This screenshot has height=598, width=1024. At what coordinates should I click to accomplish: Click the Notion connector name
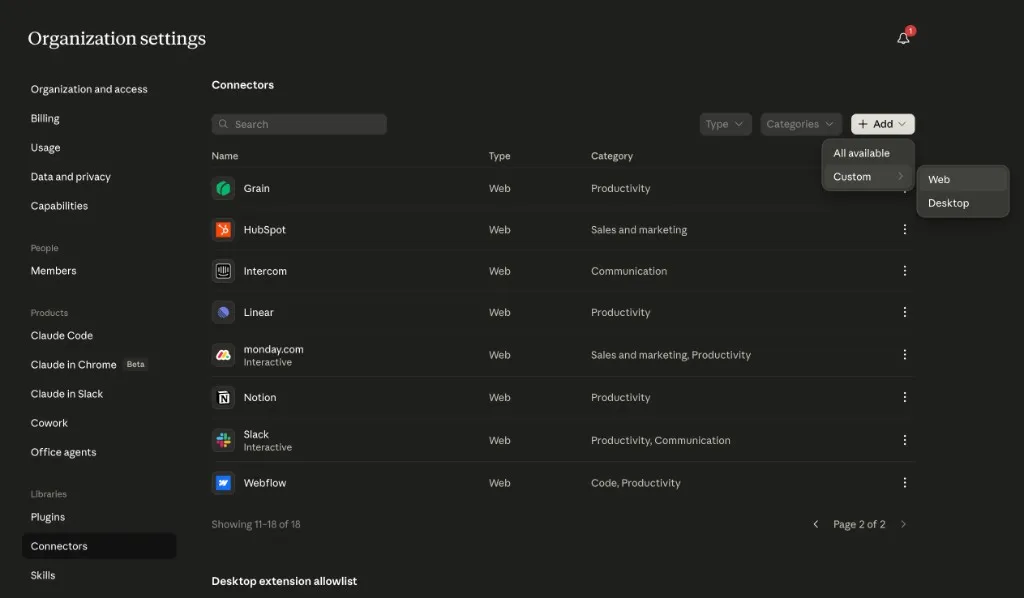coord(260,398)
